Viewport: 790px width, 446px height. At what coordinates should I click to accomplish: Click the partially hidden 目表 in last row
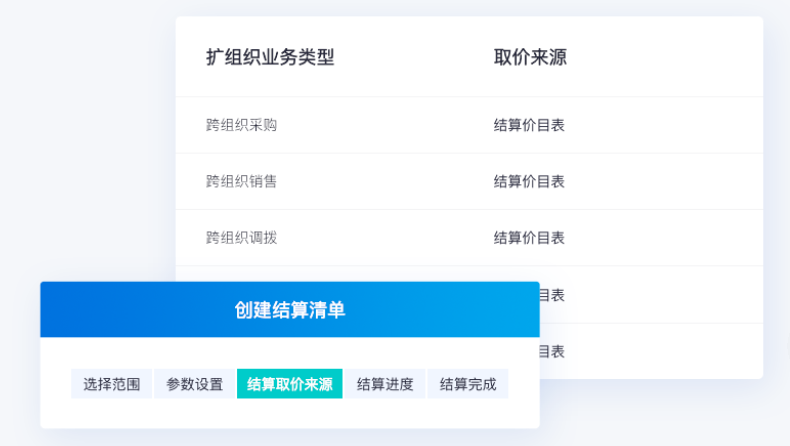click(x=552, y=351)
